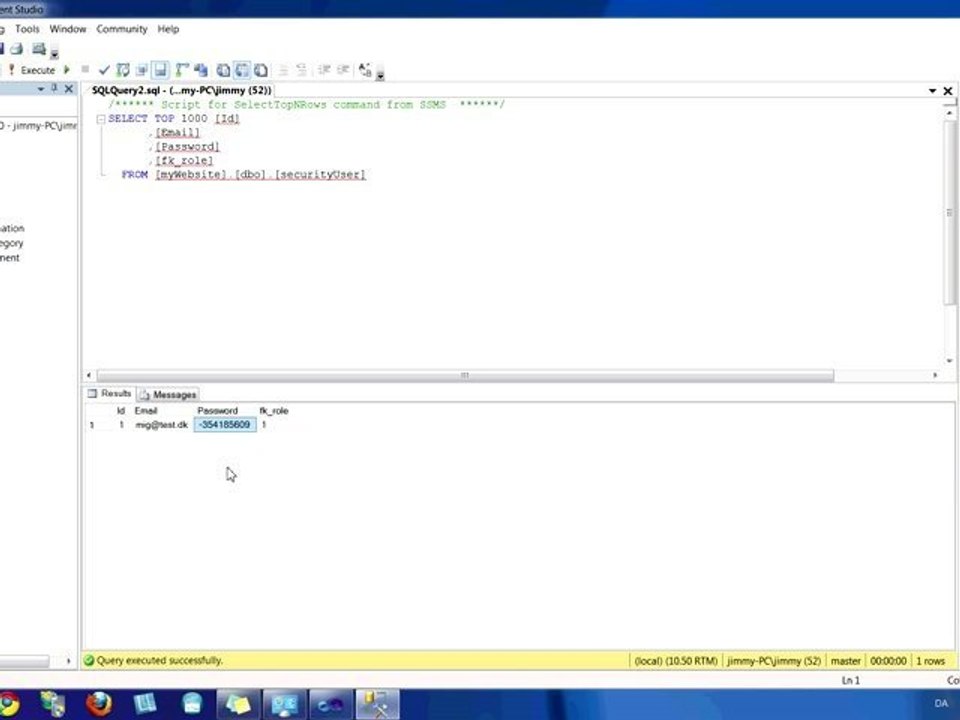
Task: Click the Increase Indent icon
Action: point(343,70)
